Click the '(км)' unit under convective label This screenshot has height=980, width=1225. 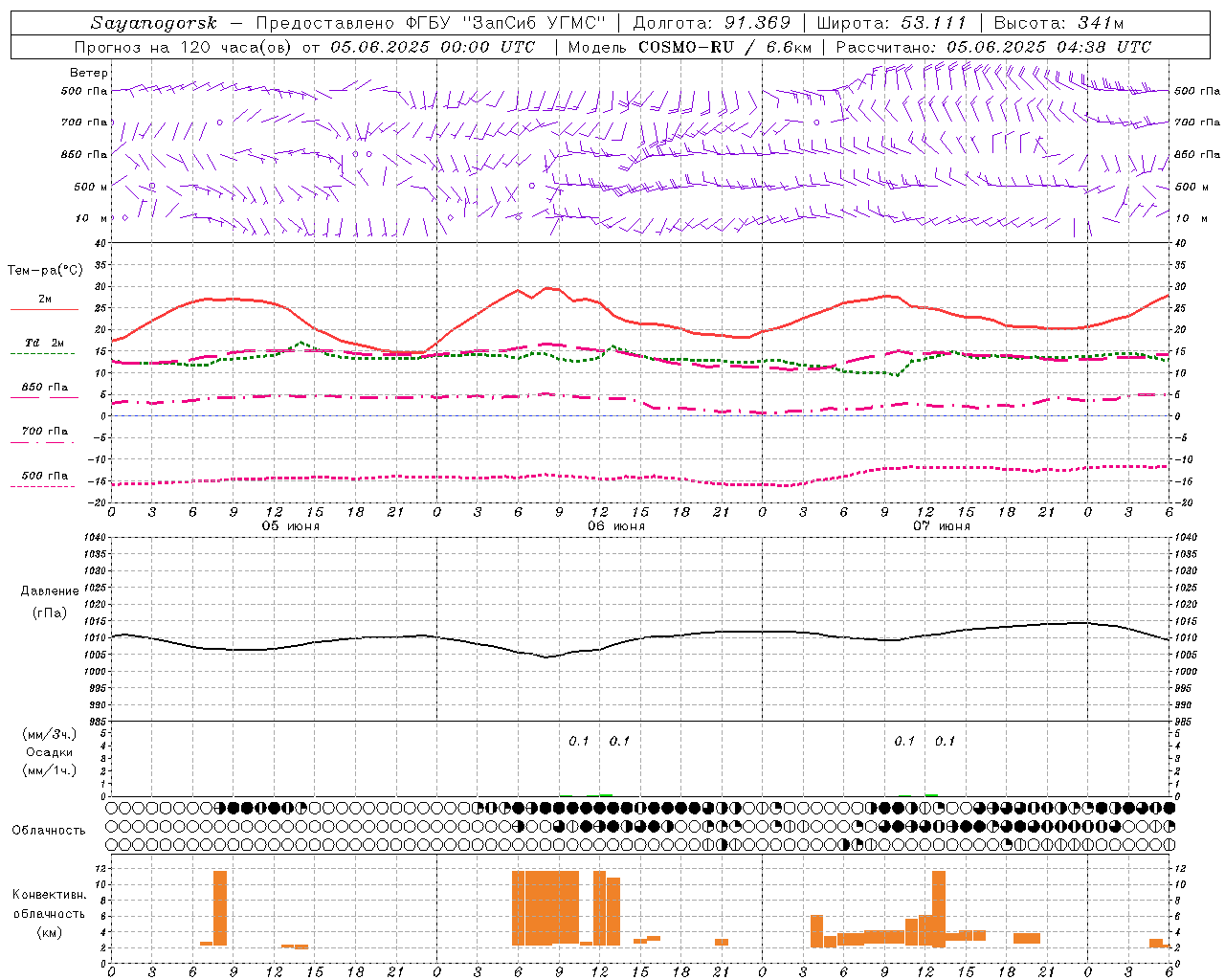(49, 932)
